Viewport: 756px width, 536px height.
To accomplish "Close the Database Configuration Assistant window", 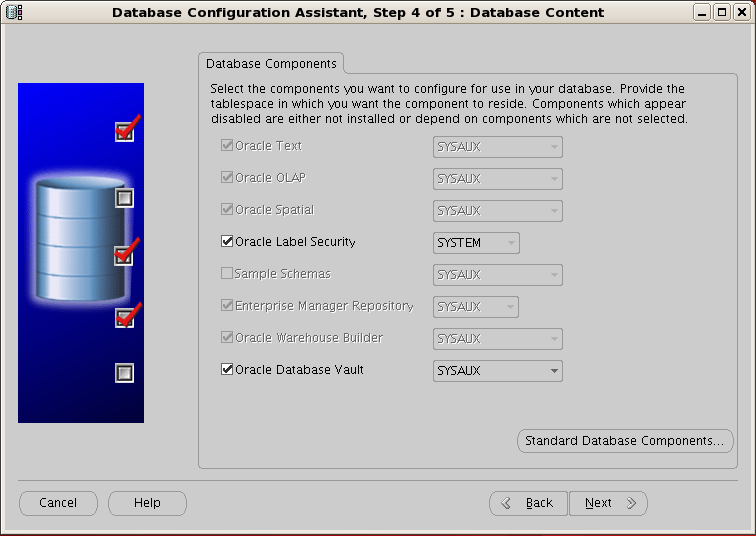I will click(x=742, y=12).
